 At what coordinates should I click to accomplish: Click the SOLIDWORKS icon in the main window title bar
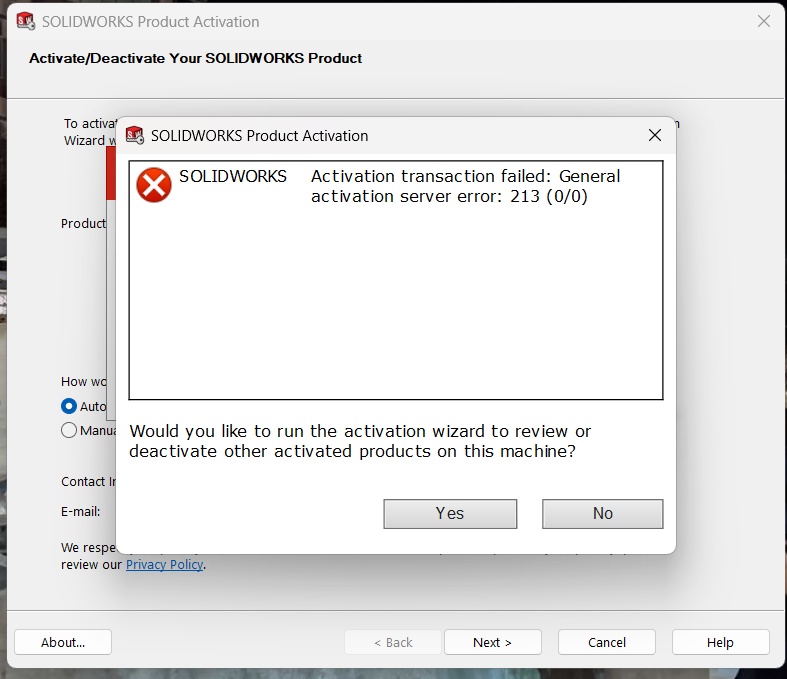[x=26, y=22]
